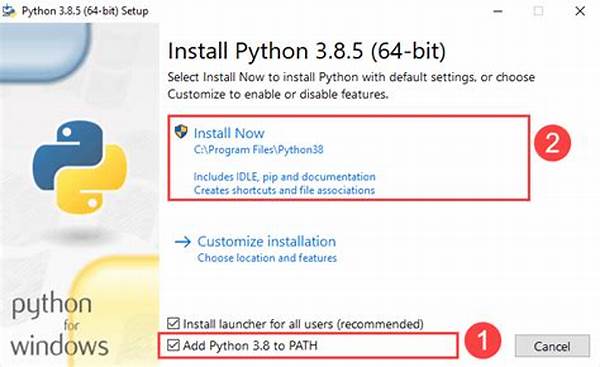The image size is (600, 367).
Task: Click 'Choose location and features' subtitle
Action: tap(267, 258)
